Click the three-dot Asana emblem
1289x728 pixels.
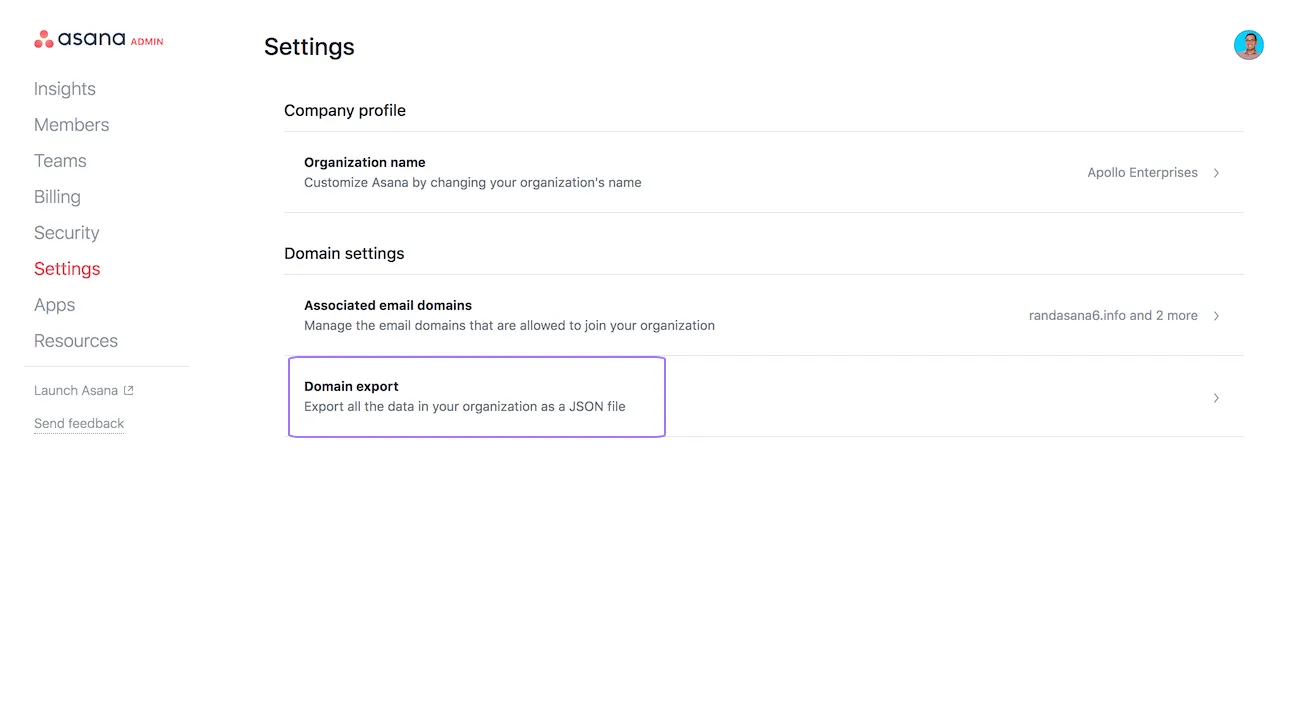44,38
